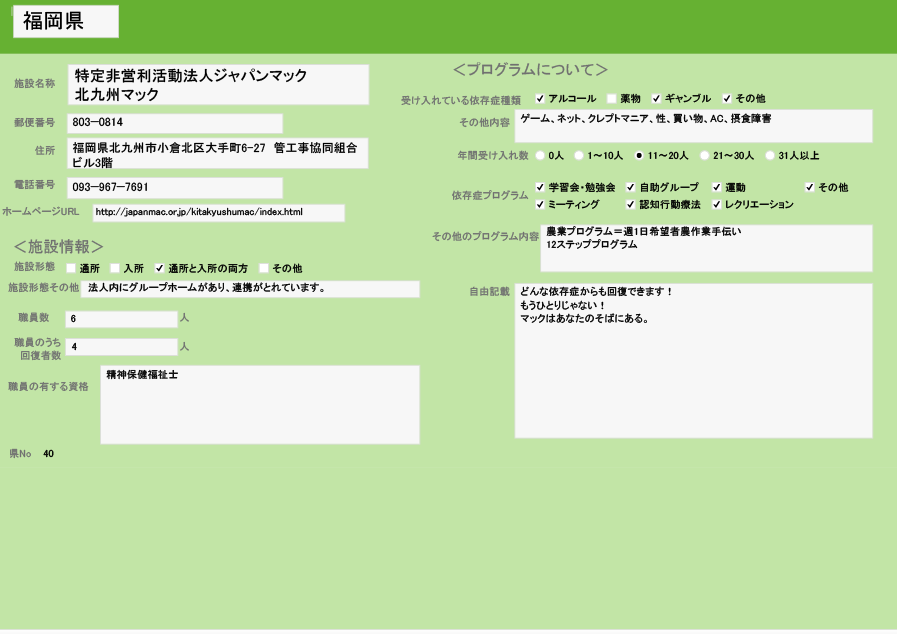This screenshot has height=634, width=897.
Task: Toggle the 学習会・勉強会 program checkbox
Action: (x=540, y=188)
